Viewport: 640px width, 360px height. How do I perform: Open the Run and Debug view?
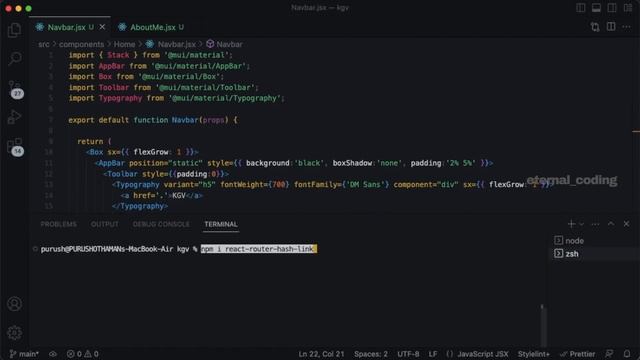(x=15, y=117)
